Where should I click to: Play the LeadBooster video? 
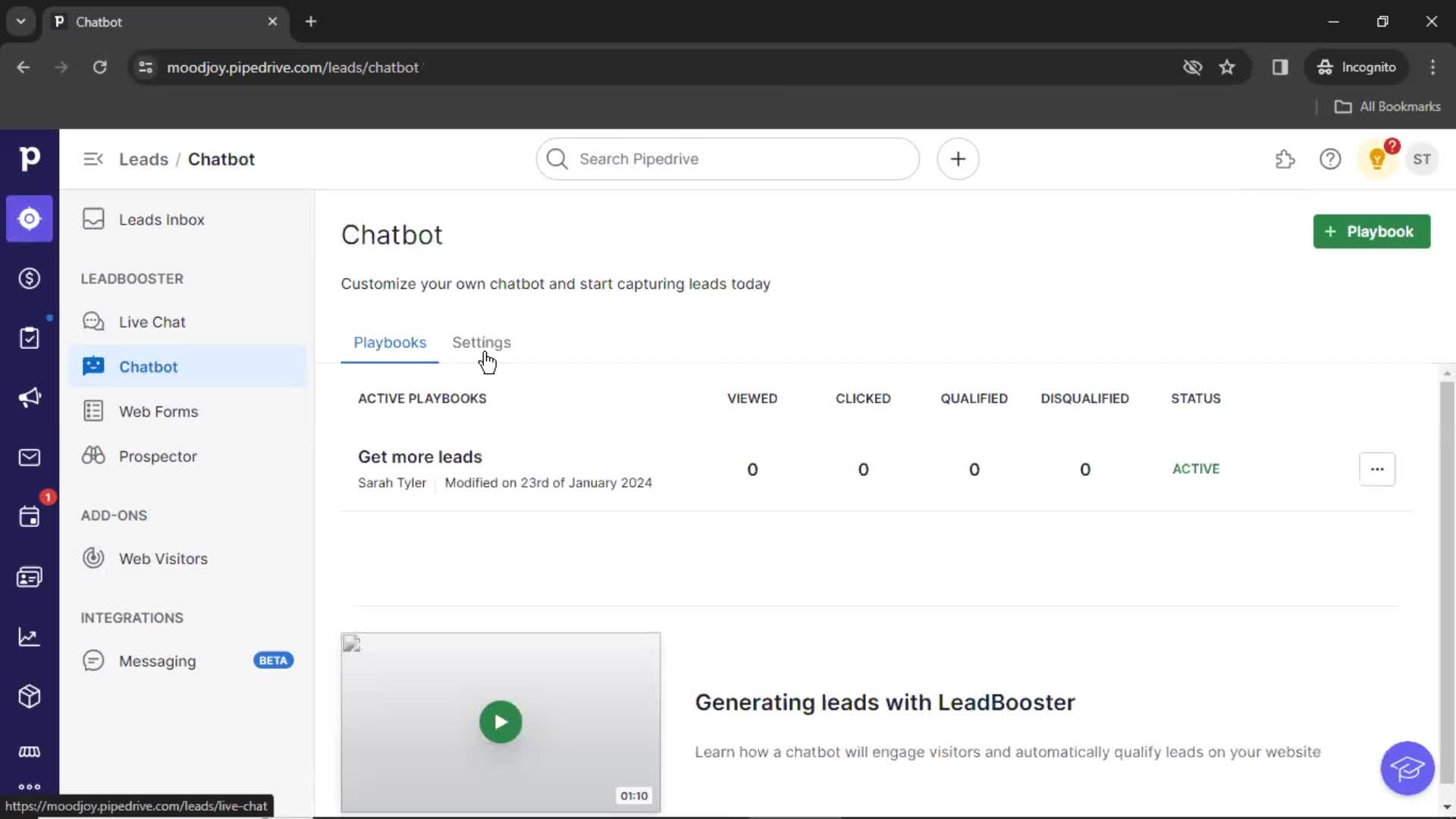click(x=500, y=722)
